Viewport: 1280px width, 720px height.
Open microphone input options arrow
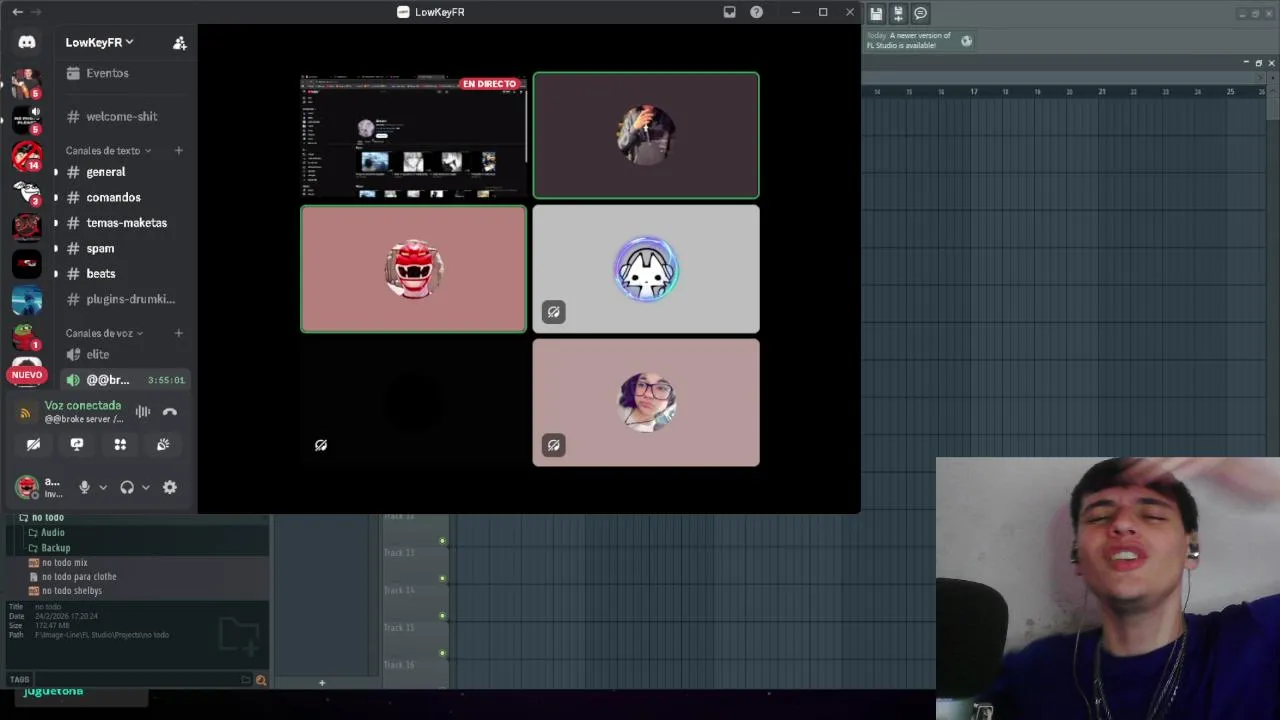click(102, 487)
